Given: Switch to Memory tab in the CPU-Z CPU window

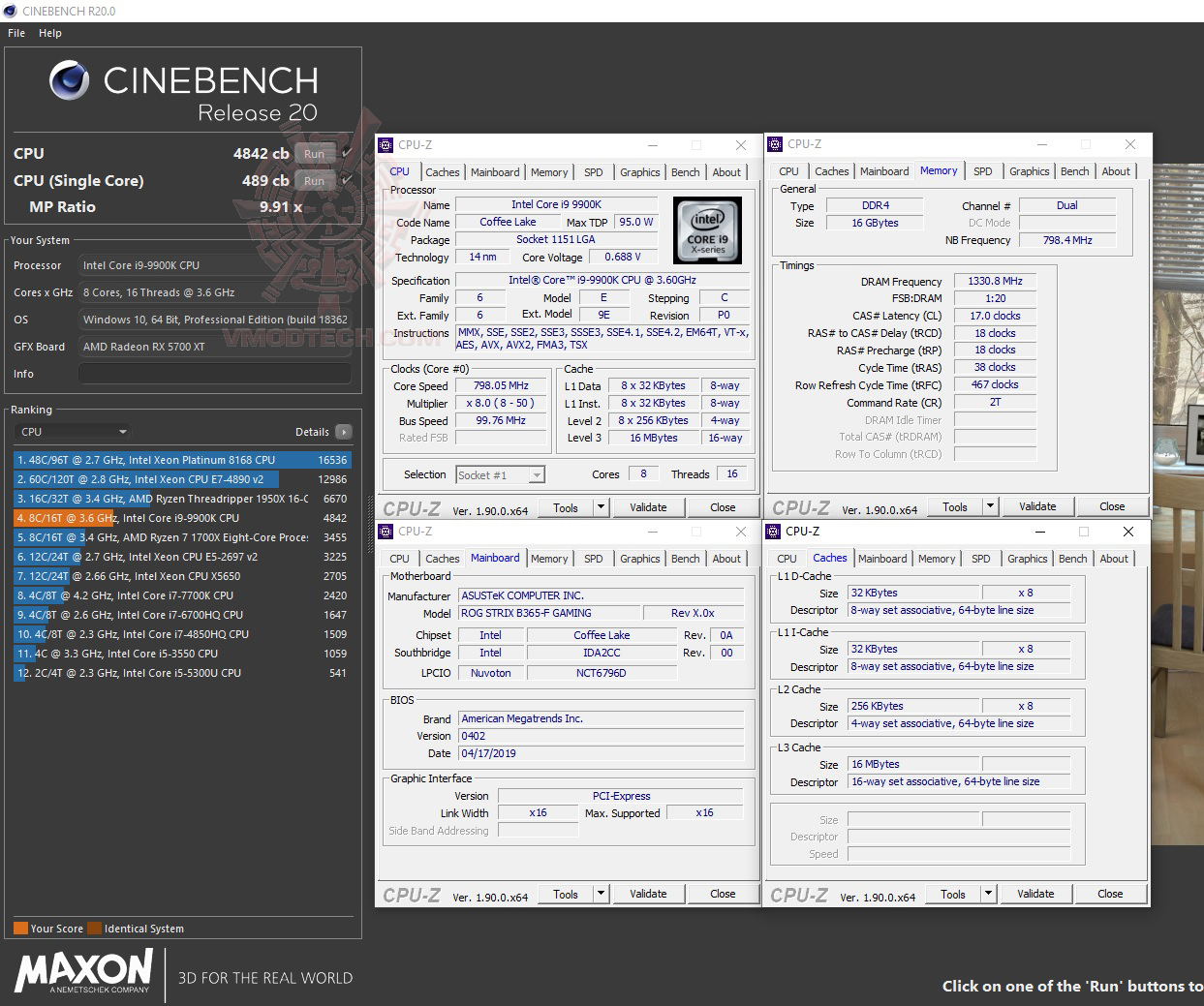Looking at the screenshot, I should [x=549, y=172].
